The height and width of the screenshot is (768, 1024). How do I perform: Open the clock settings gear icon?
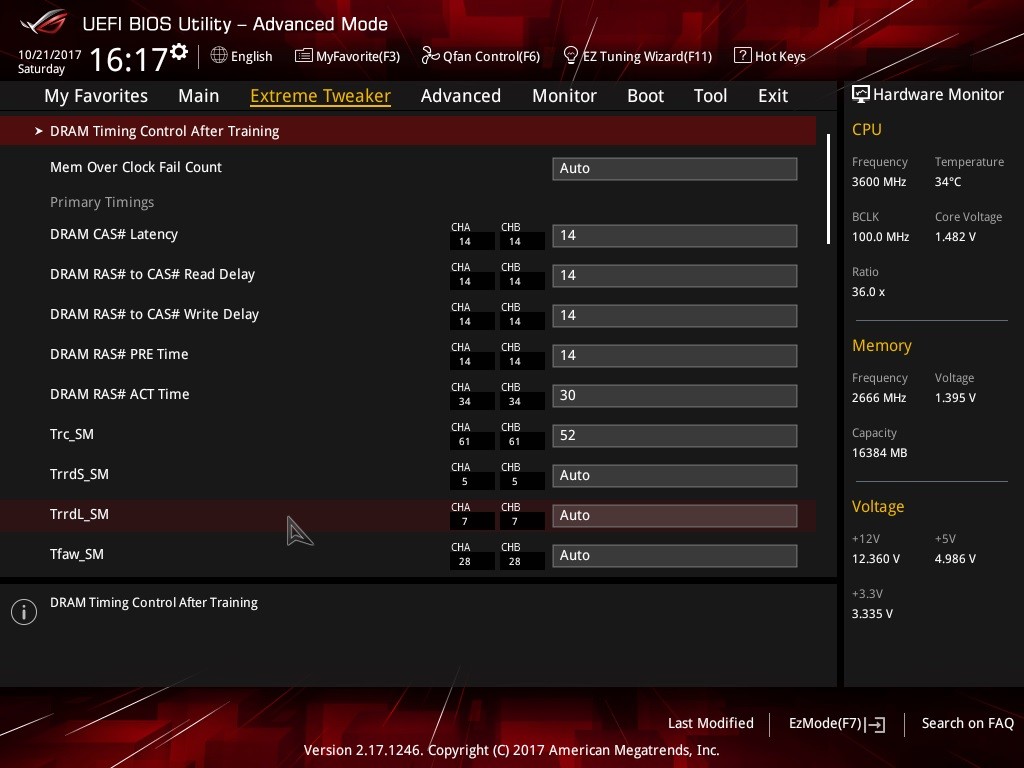click(179, 52)
